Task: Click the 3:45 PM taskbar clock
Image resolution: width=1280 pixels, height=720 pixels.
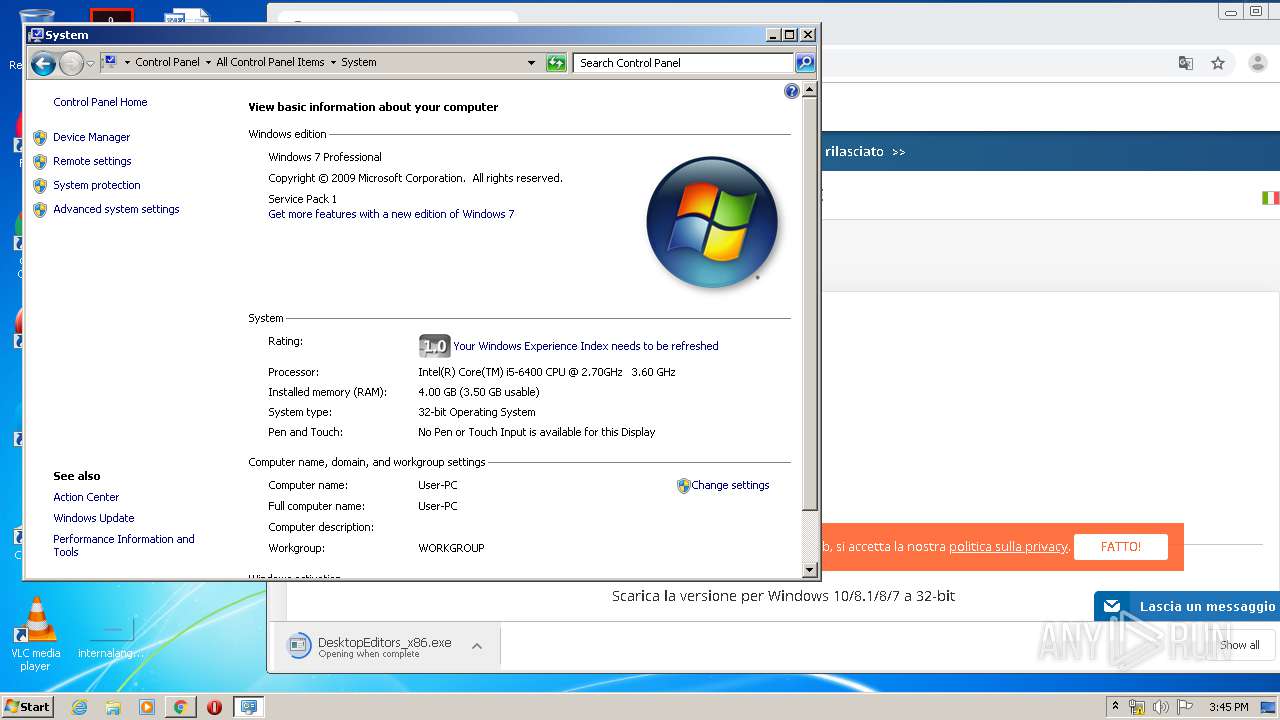Action: pyautogui.click(x=1229, y=707)
